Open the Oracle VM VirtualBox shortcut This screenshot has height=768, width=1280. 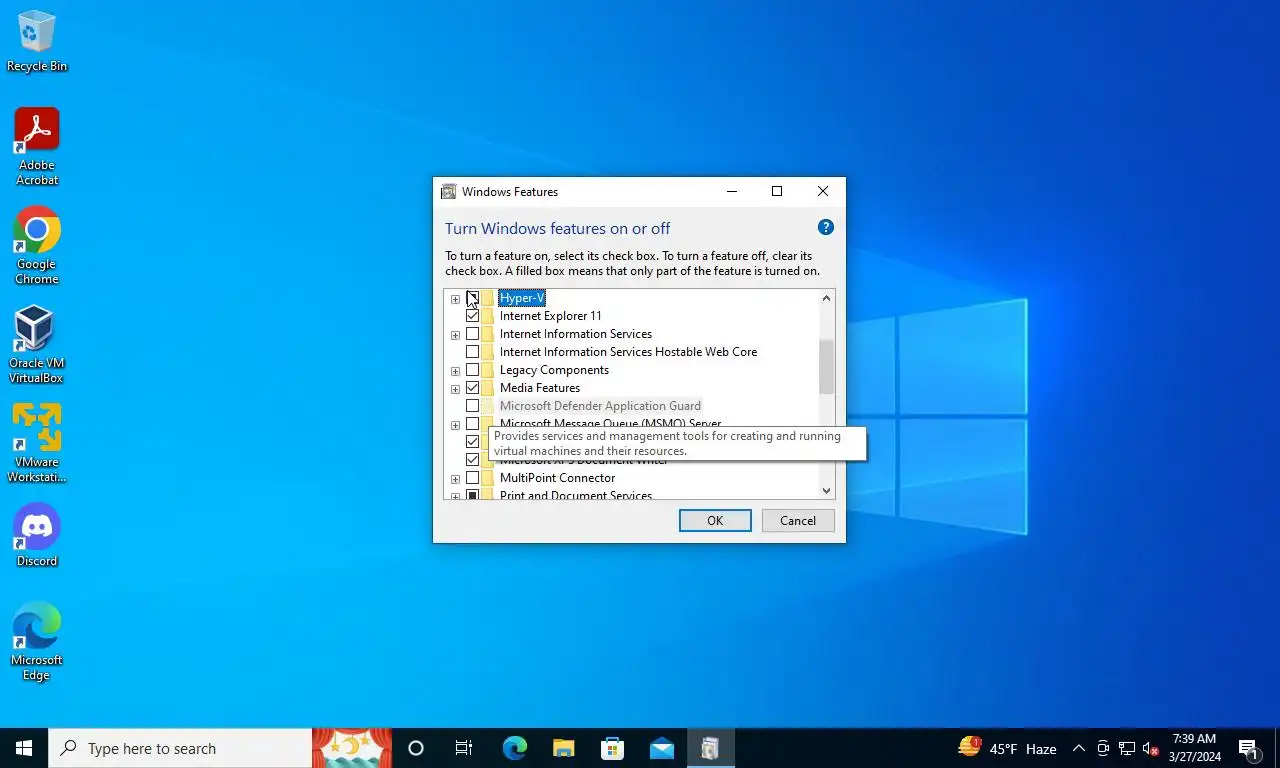point(37,345)
